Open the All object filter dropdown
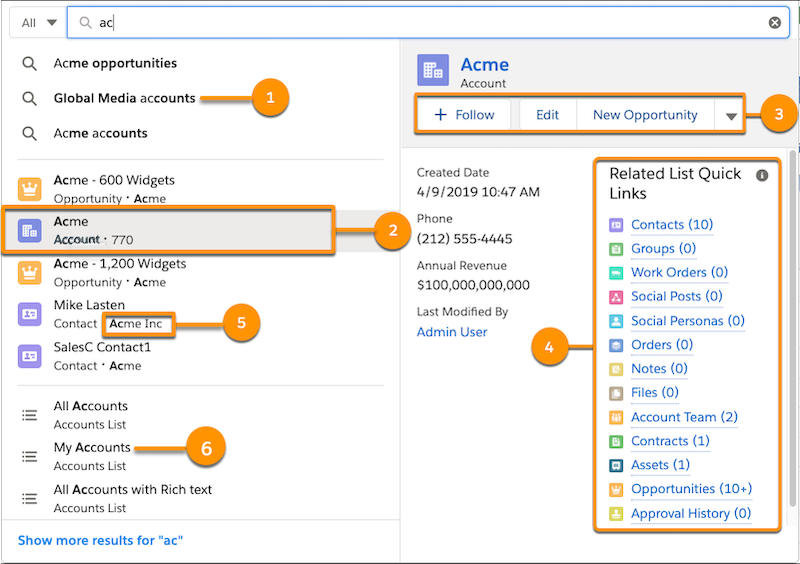Image resolution: width=800 pixels, height=564 pixels. pos(39,23)
